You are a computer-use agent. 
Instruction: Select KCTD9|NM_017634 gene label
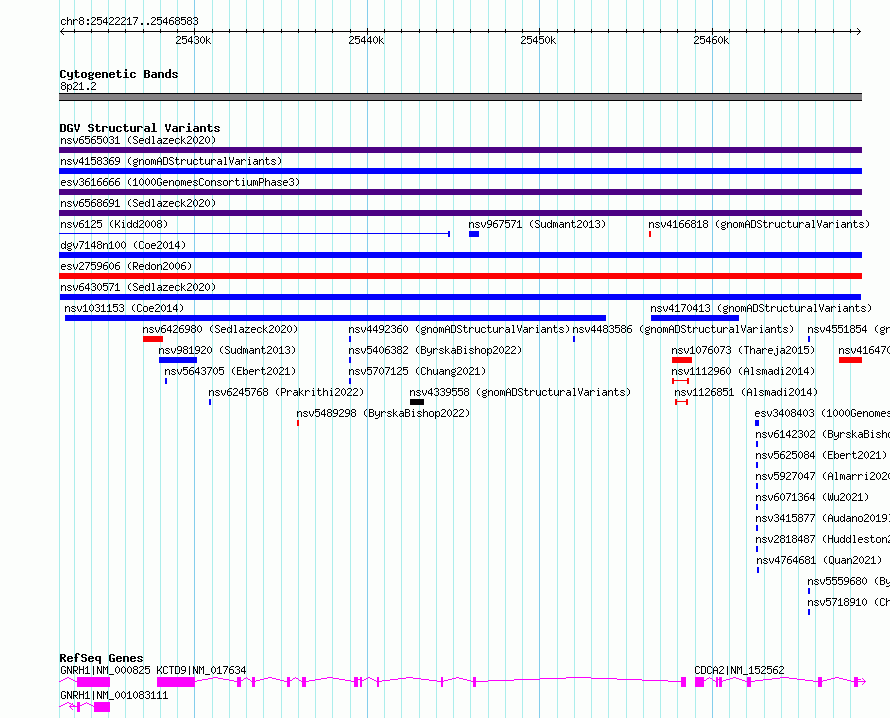[x=201, y=670]
